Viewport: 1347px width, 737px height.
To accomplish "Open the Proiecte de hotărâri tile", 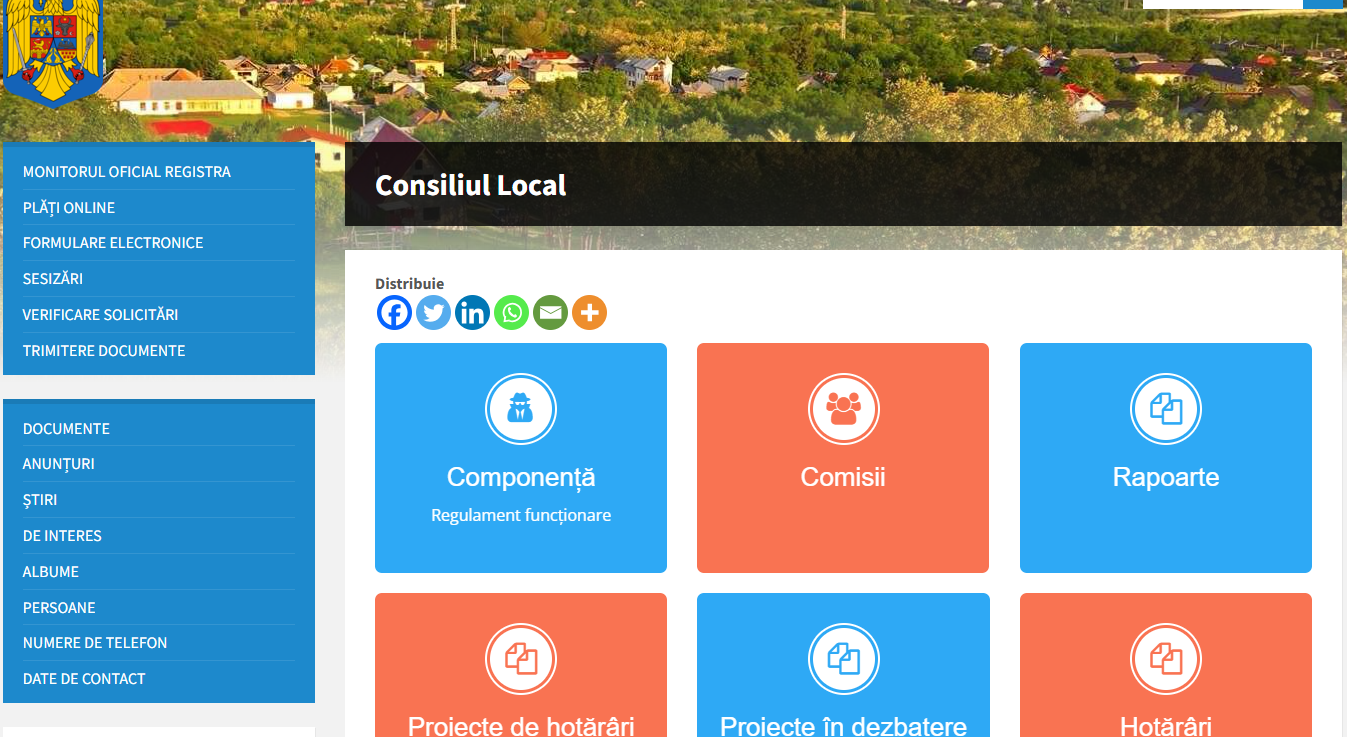I will coord(521,725).
